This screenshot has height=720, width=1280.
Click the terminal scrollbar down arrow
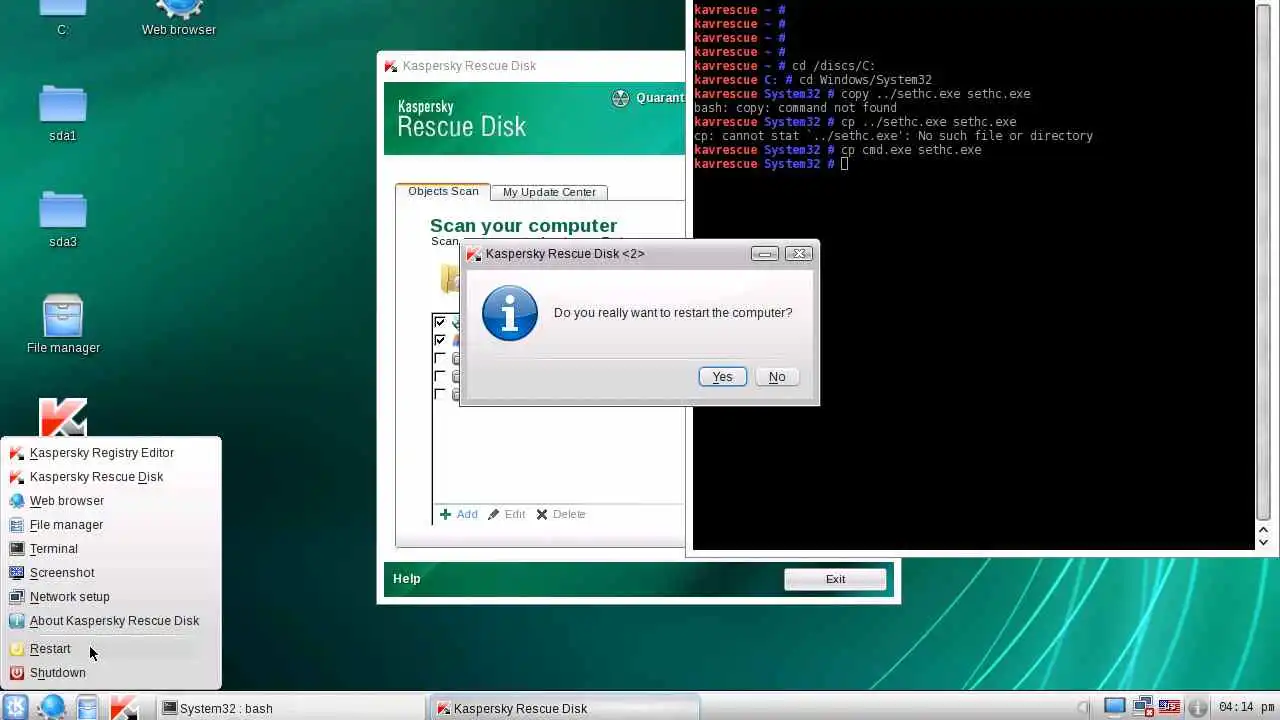1263,541
